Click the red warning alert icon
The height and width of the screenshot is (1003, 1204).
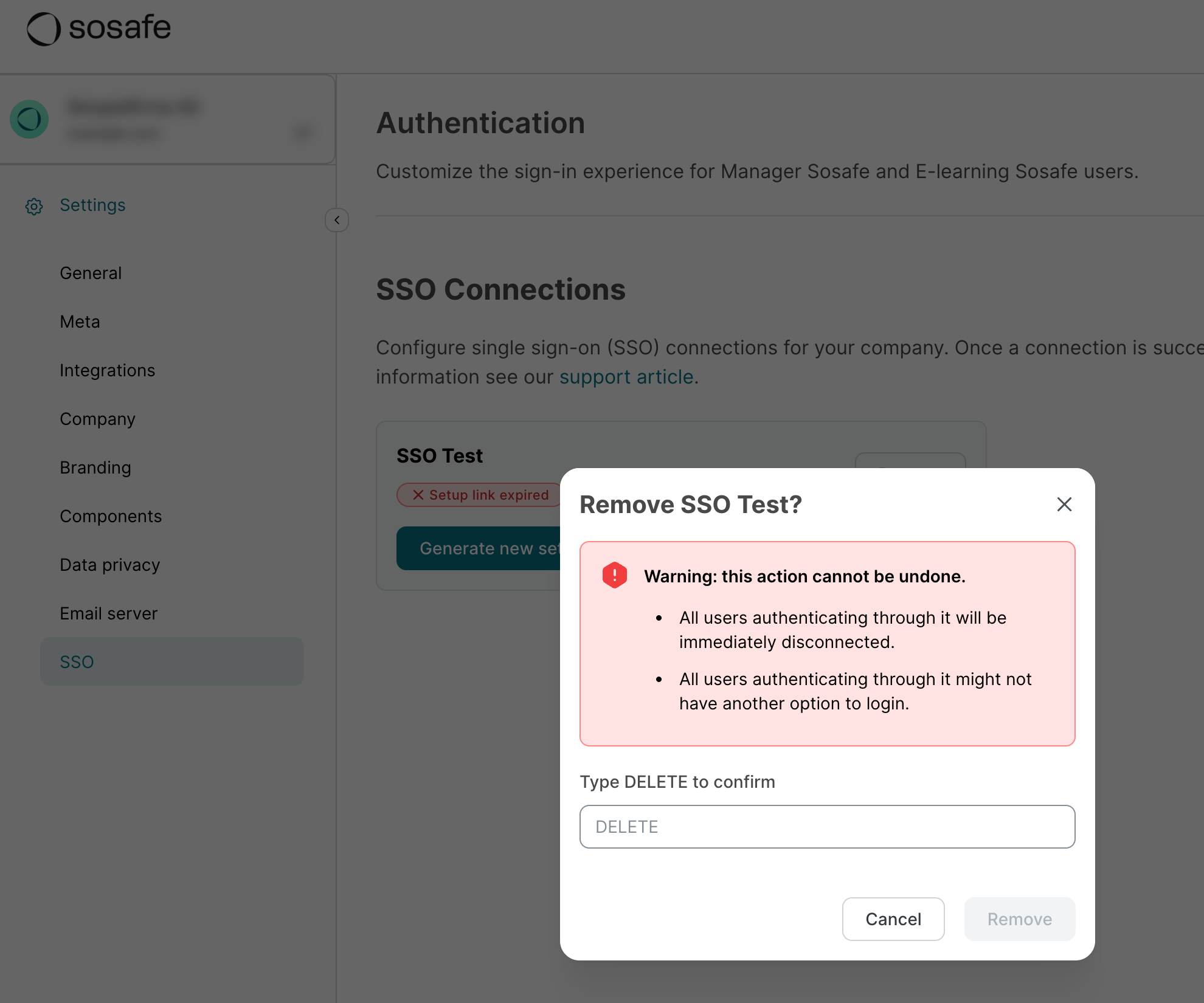click(x=614, y=575)
